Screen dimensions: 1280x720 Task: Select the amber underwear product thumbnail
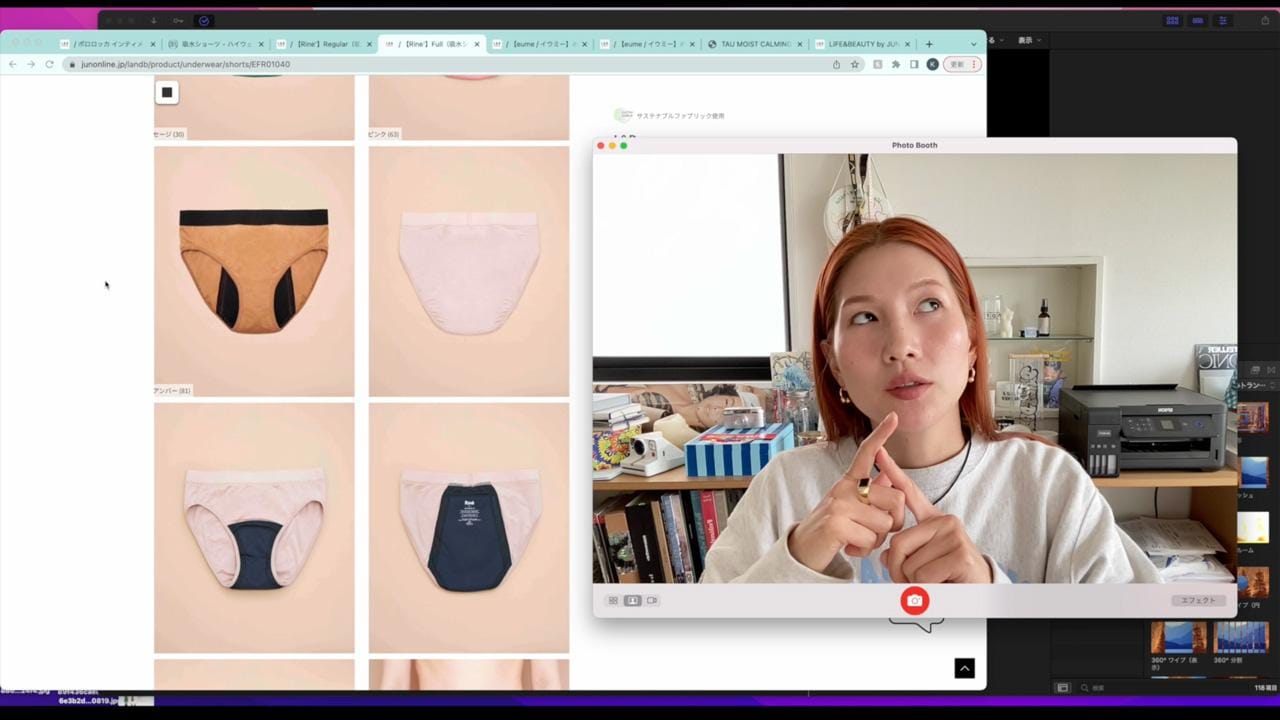point(254,271)
